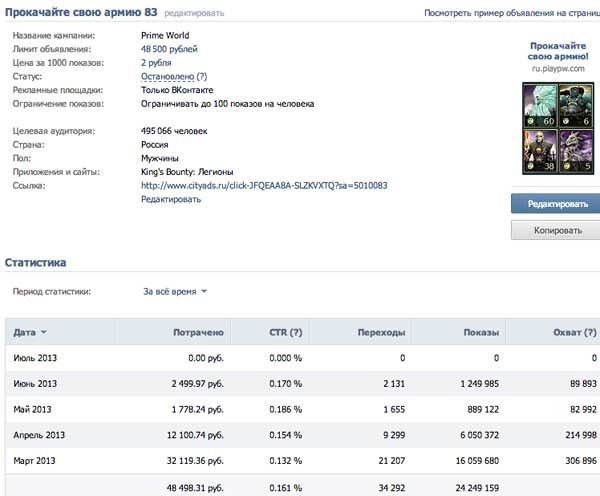Select the 'Май 2013' row date
Screen dimensions: 600x496
pos(32,410)
